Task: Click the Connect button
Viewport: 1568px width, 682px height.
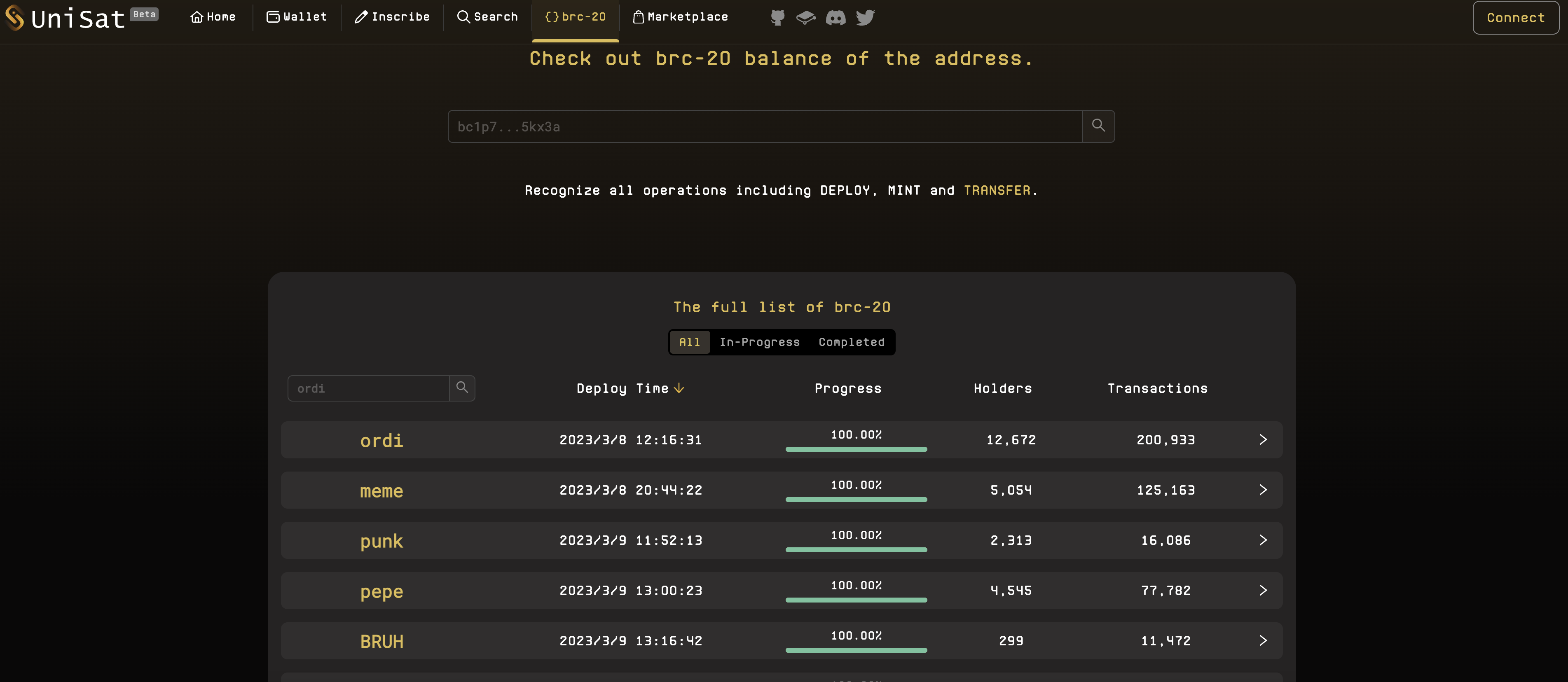Action: (1516, 18)
